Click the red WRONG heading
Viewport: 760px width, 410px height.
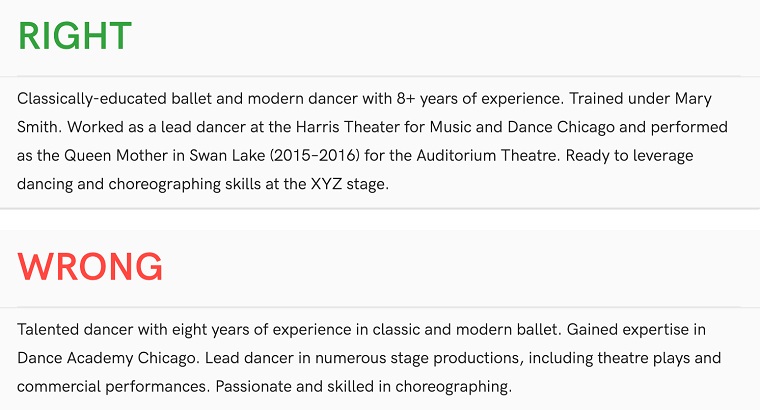coord(90,266)
